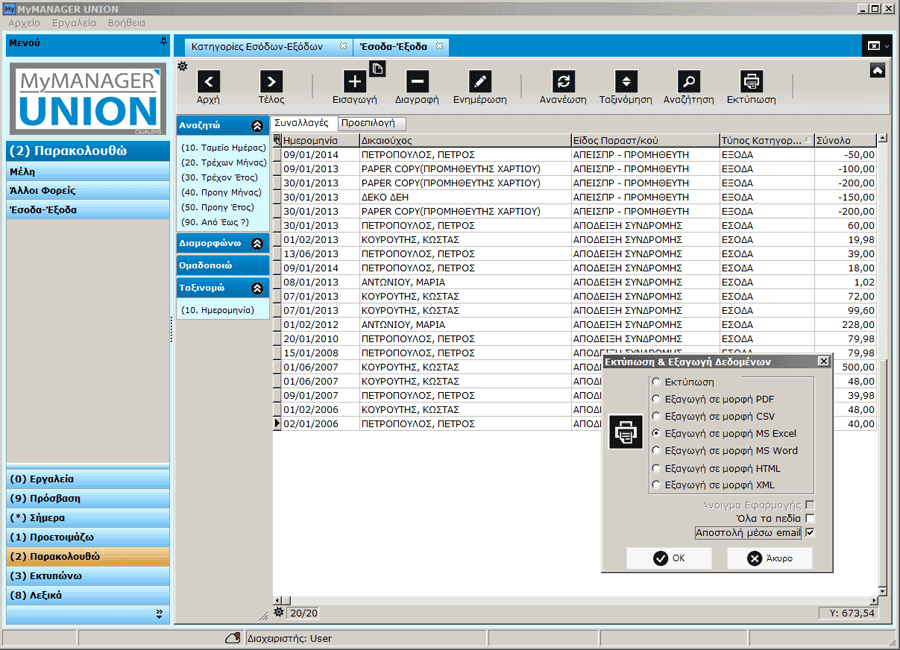Image resolution: width=900 pixels, height=650 pixels.
Task: Jump to last record with Τέλος arrow
Action: click(x=271, y=82)
